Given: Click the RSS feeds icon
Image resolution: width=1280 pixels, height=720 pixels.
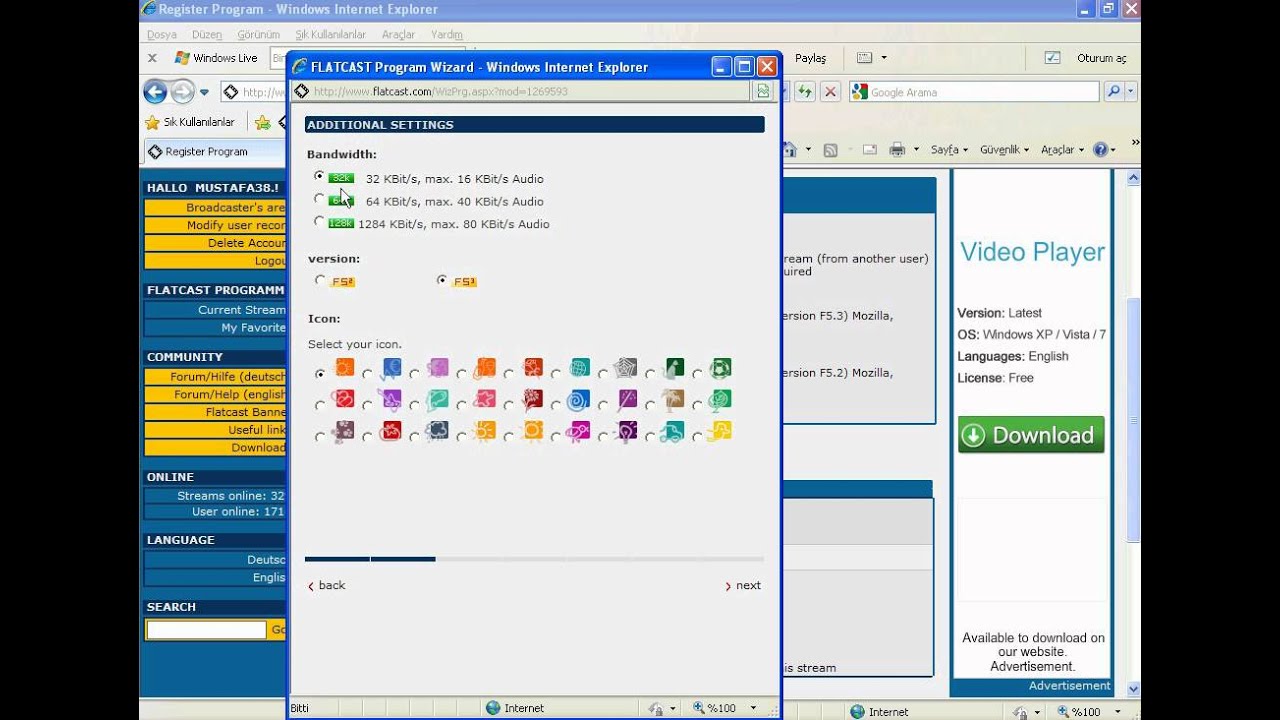Looking at the screenshot, I should (830, 150).
